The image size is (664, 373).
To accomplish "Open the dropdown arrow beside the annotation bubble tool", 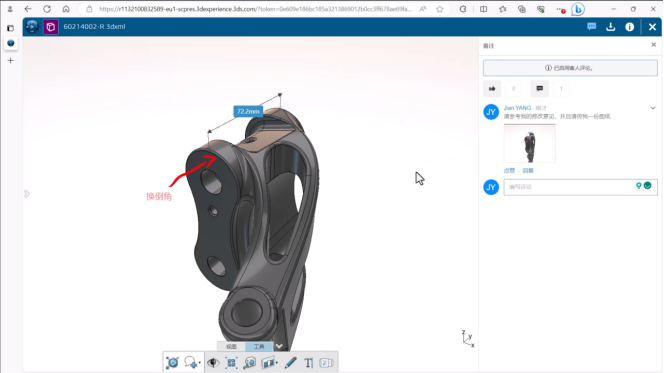I will (199, 363).
